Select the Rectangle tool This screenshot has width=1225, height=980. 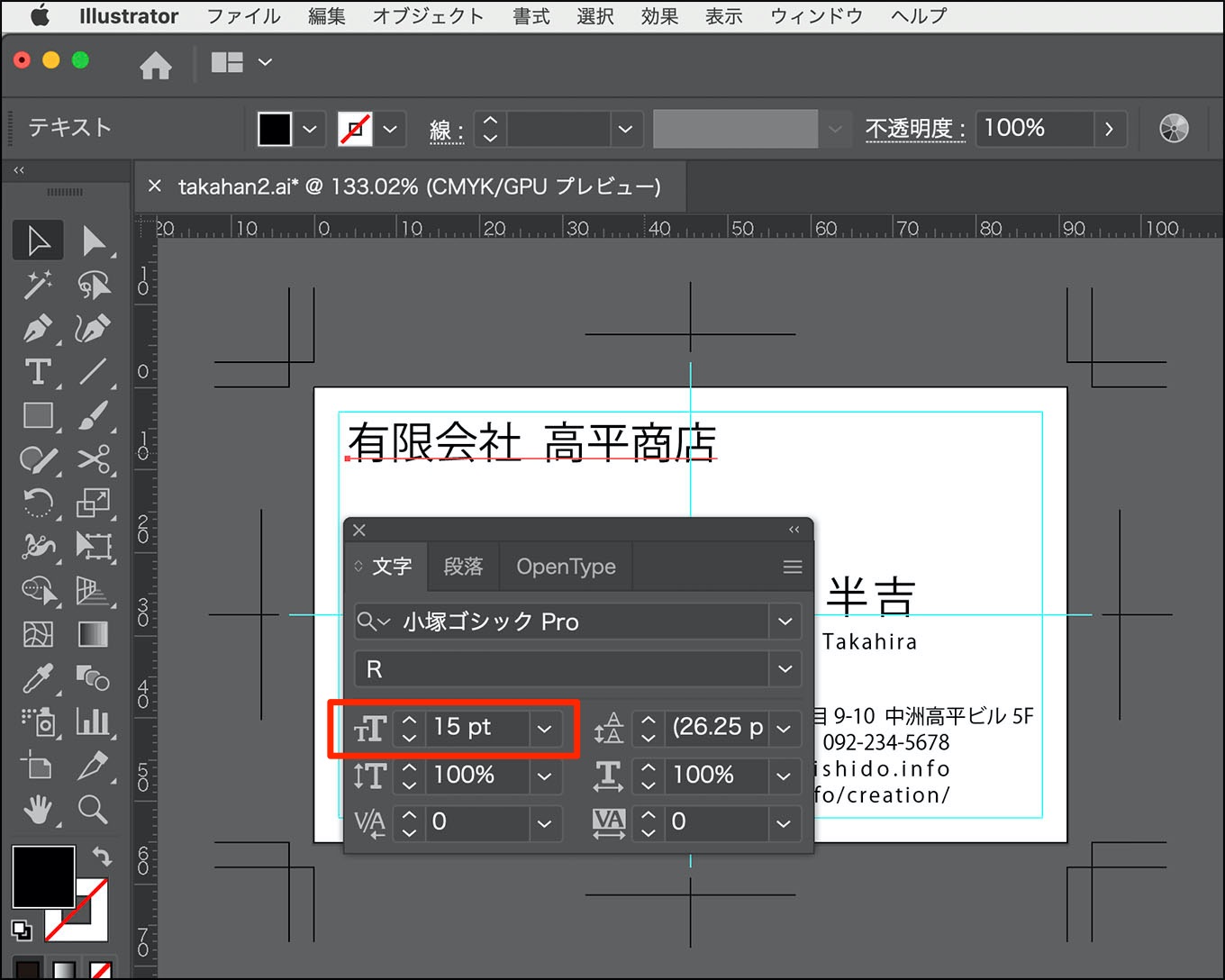[38, 415]
